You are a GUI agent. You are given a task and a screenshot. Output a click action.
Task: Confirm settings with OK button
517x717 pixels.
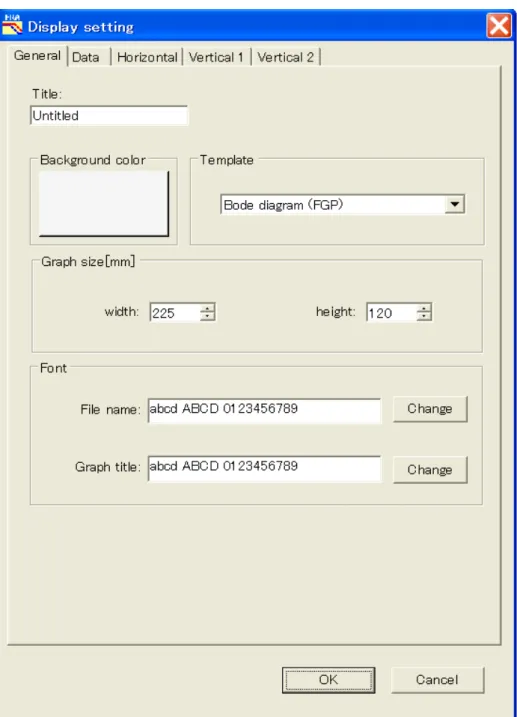328,680
